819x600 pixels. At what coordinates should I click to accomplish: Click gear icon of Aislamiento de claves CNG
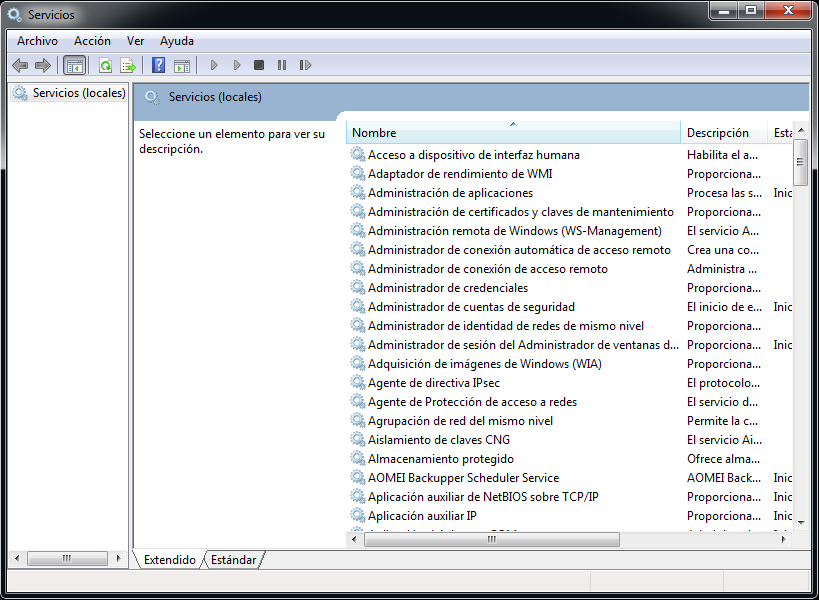[358, 440]
